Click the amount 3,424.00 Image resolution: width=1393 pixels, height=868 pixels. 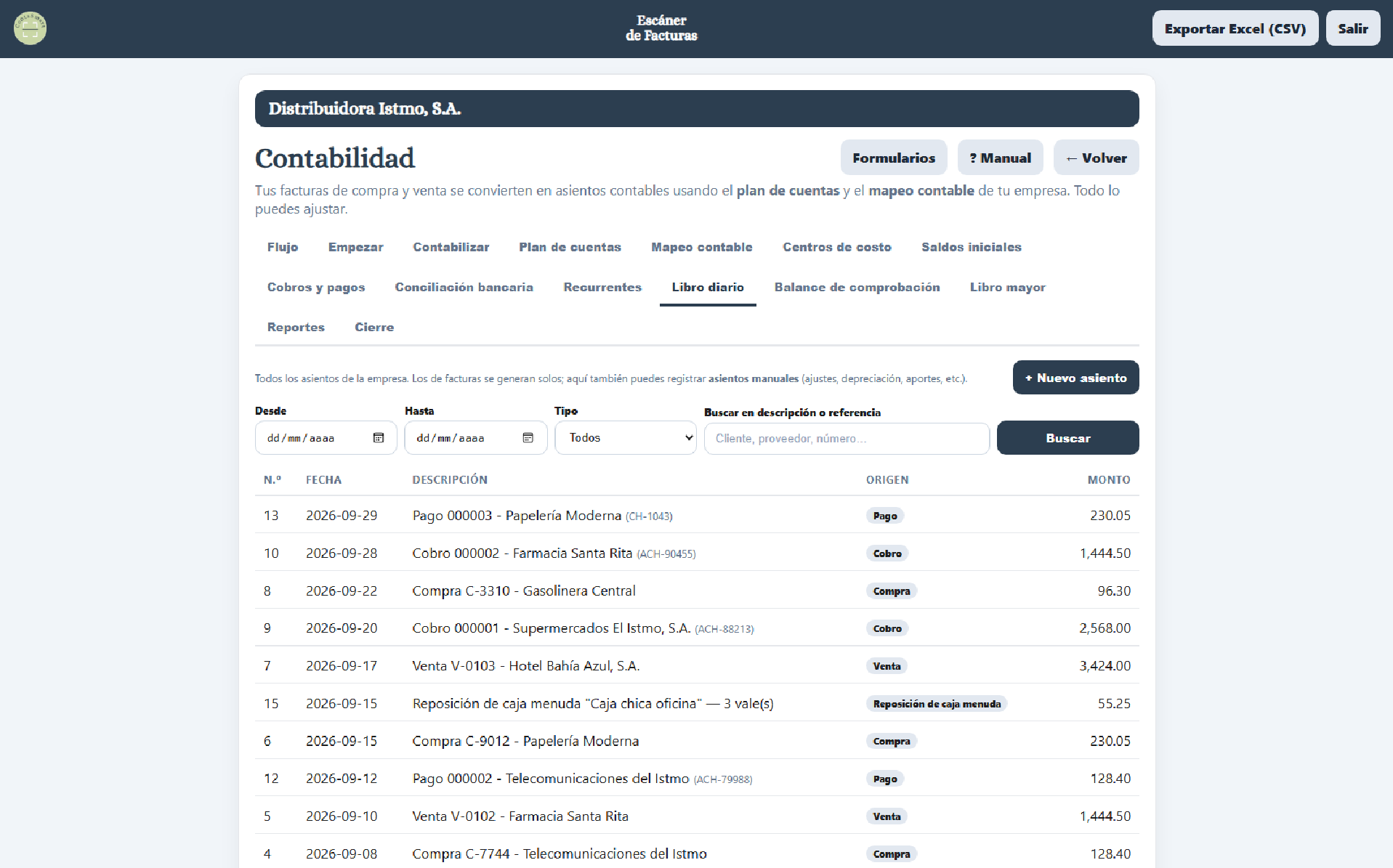pyautogui.click(x=1105, y=665)
